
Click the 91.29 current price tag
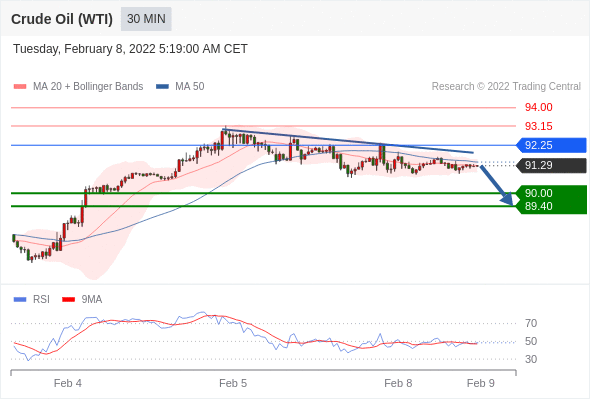pos(550,165)
